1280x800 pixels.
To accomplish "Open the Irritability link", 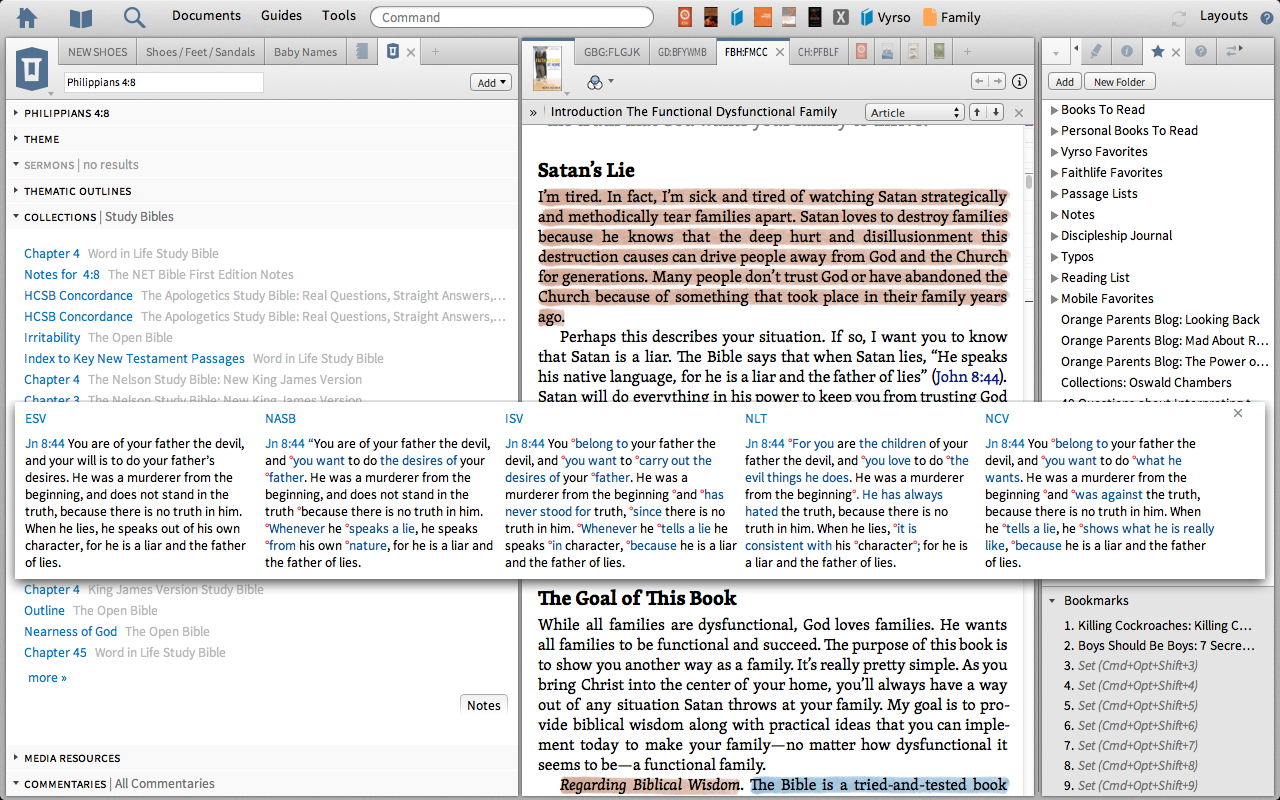I will click(x=52, y=338).
